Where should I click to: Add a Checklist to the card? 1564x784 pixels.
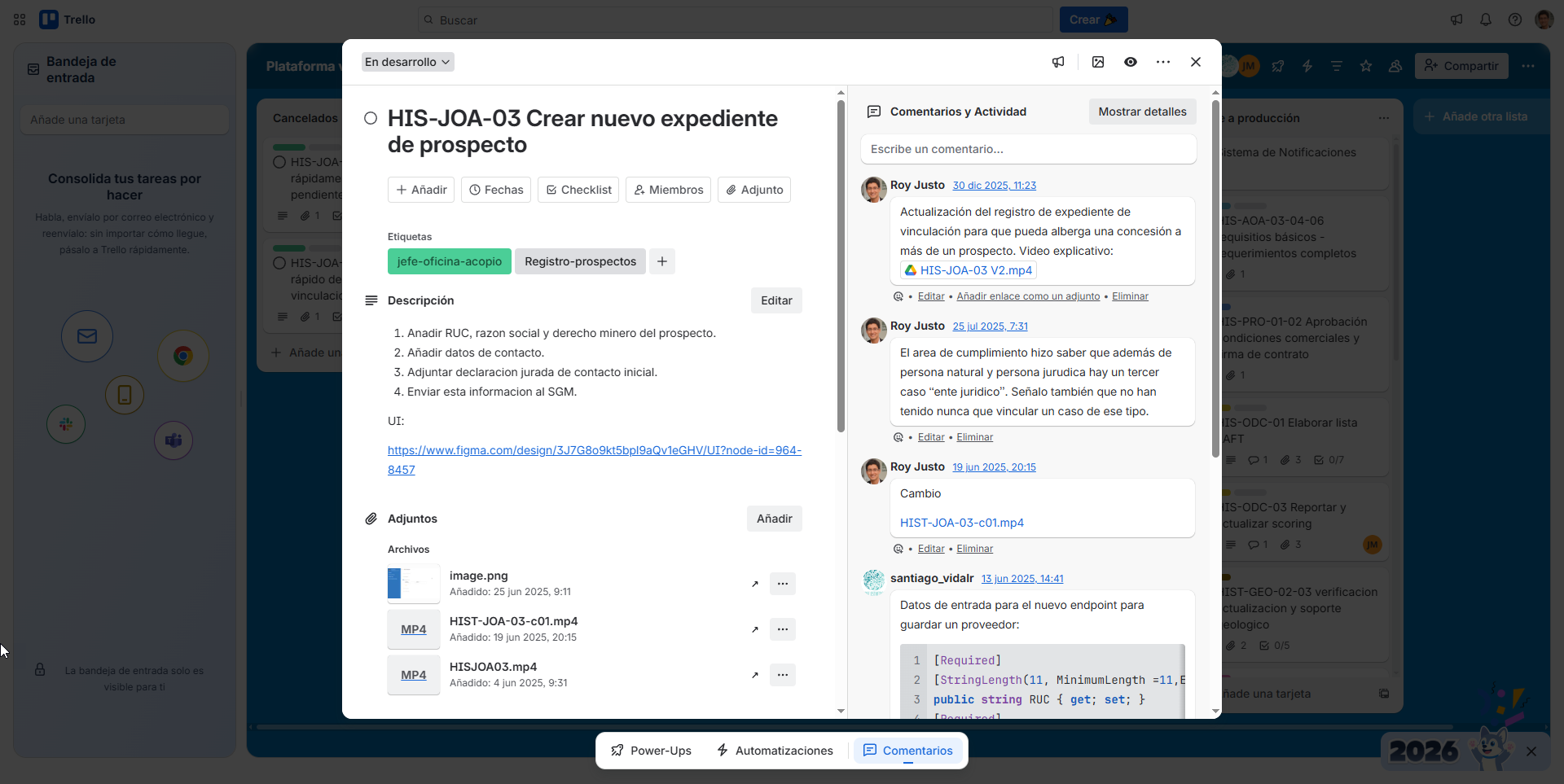coord(578,190)
